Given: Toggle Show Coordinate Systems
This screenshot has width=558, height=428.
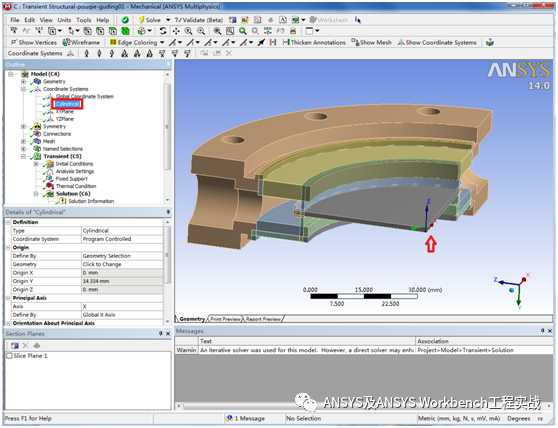Looking at the screenshot, I should [437, 42].
